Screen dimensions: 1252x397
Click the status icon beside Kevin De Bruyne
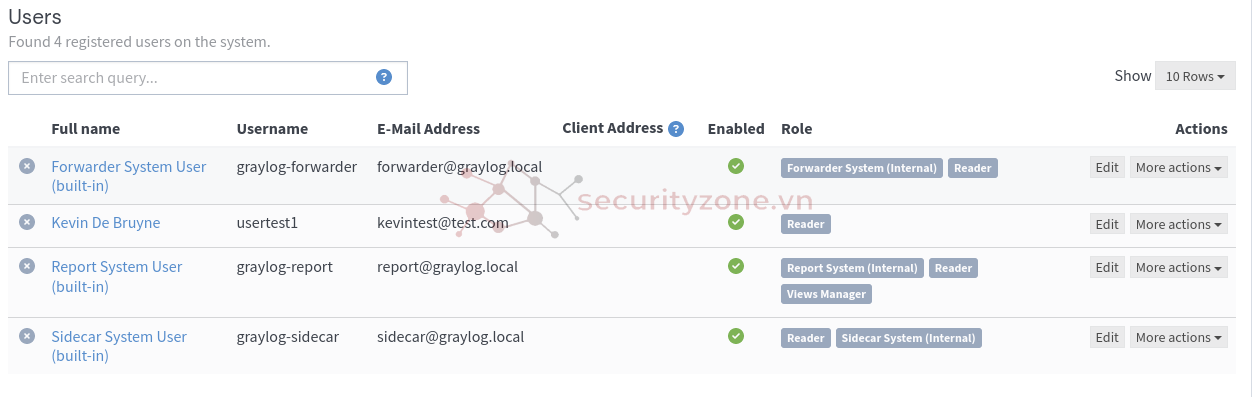point(27,222)
